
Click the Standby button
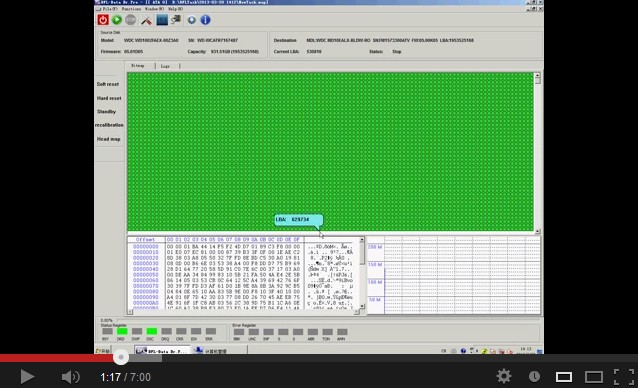pyautogui.click(x=107, y=111)
